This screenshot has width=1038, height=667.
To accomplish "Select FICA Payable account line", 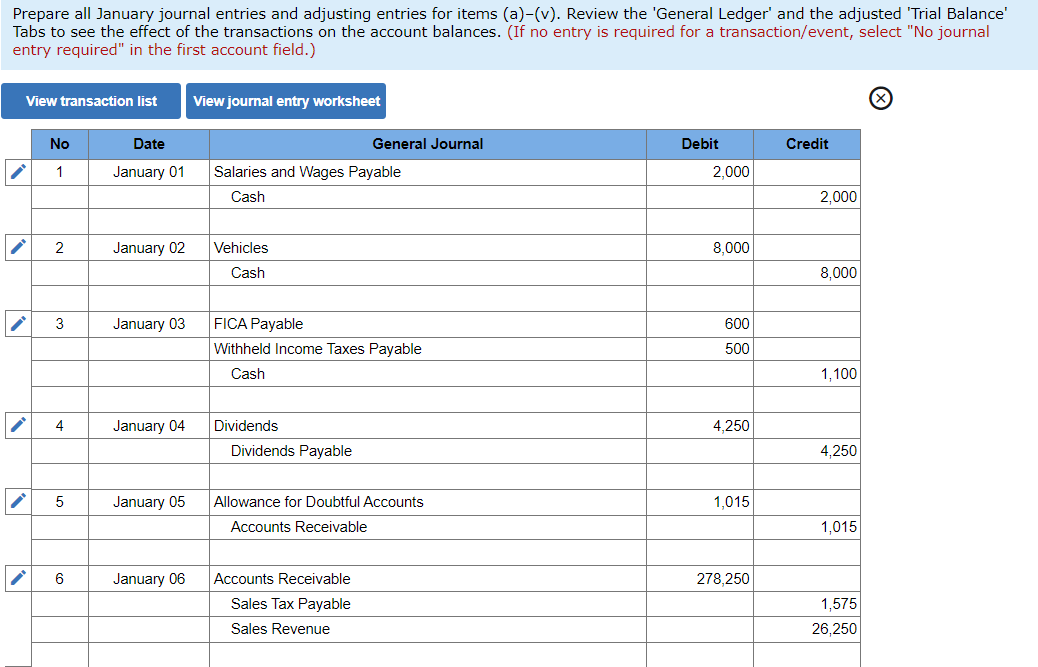I will [428, 324].
